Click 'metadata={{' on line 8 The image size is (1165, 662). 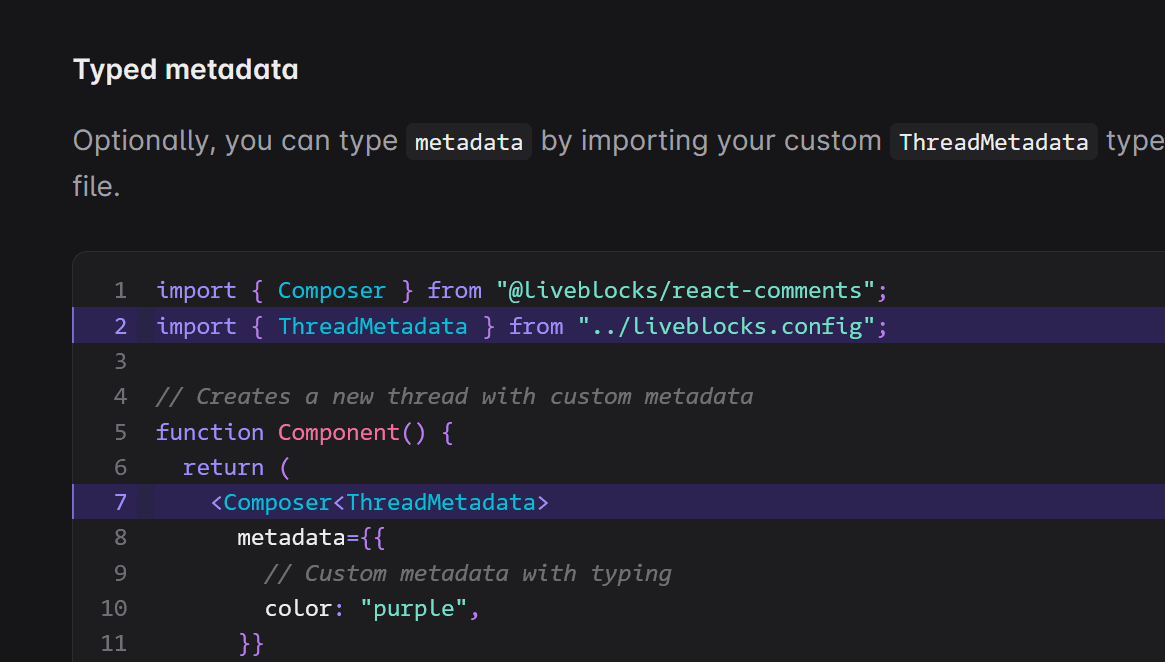(x=311, y=538)
